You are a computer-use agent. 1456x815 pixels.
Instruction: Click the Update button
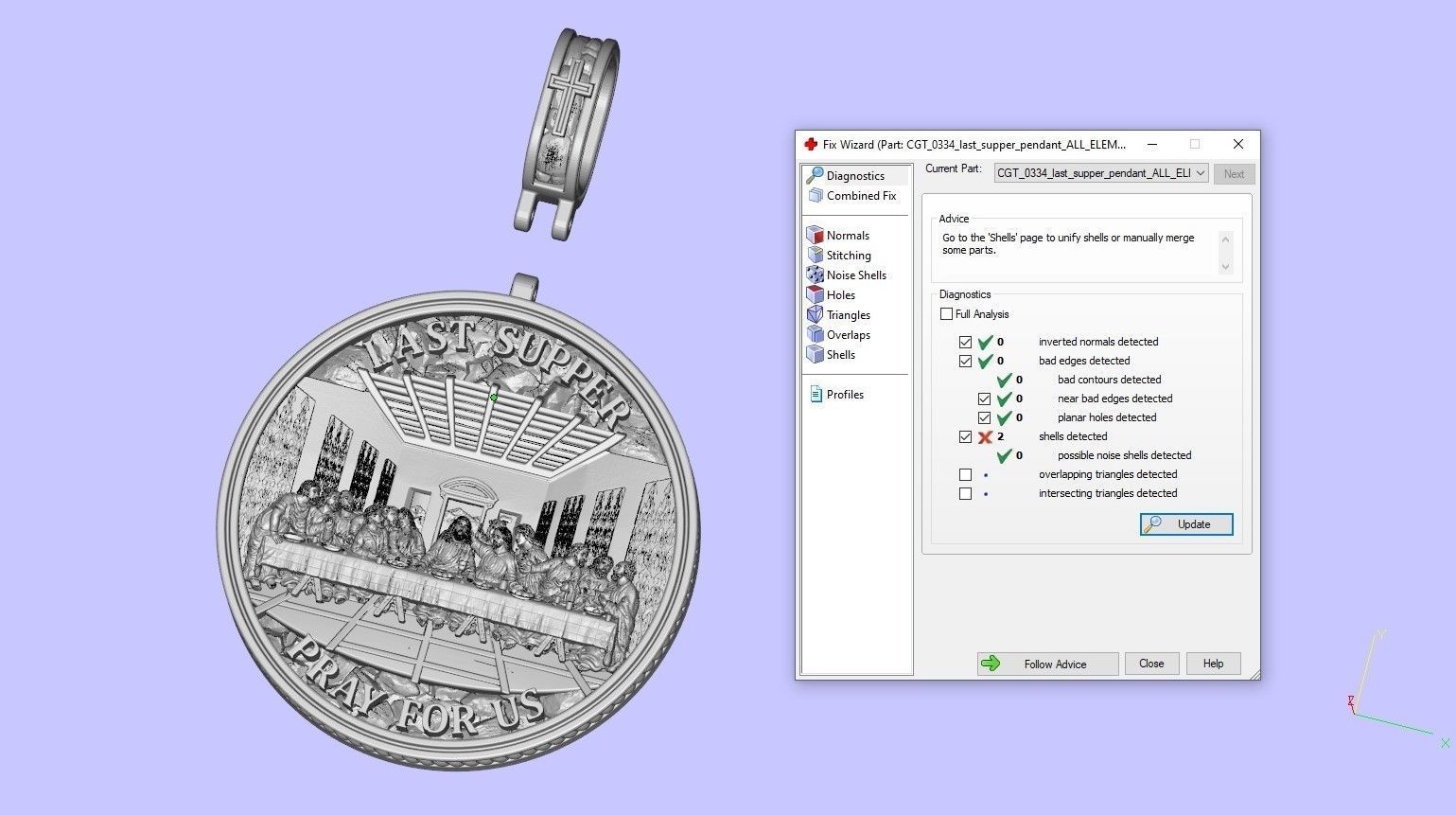1186,524
